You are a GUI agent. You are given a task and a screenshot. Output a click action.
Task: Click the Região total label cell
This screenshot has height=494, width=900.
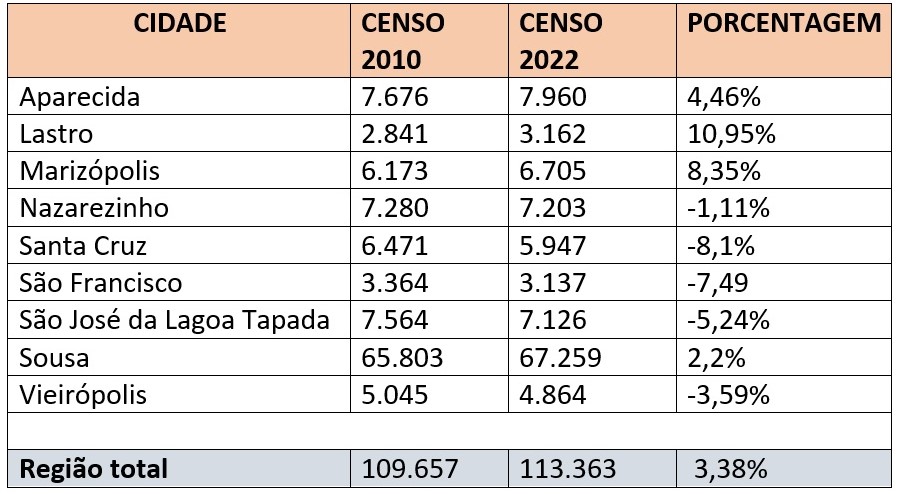94,469
